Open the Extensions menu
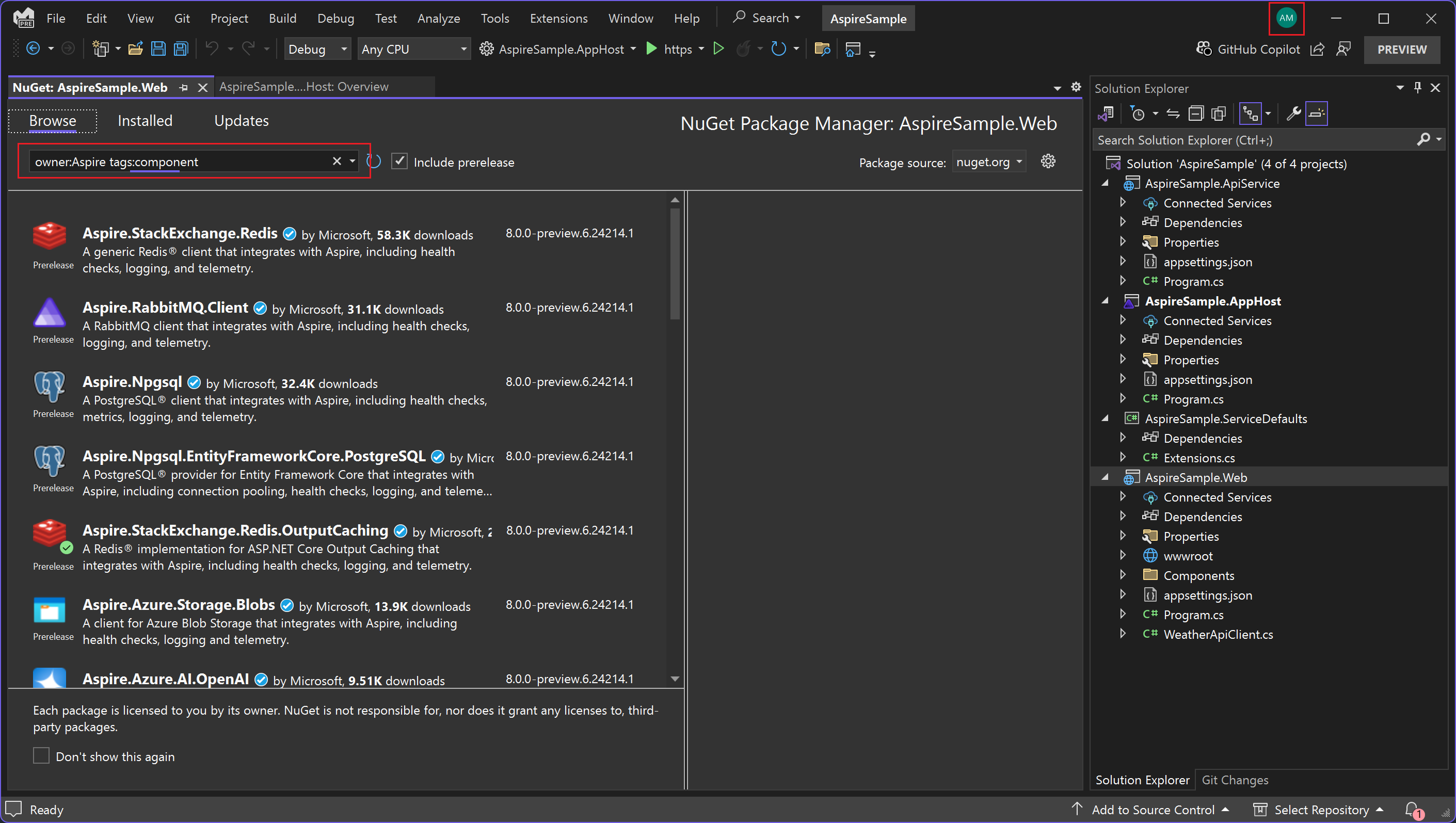The height and width of the screenshot is (823, 1456). click(x=558, y=18)
